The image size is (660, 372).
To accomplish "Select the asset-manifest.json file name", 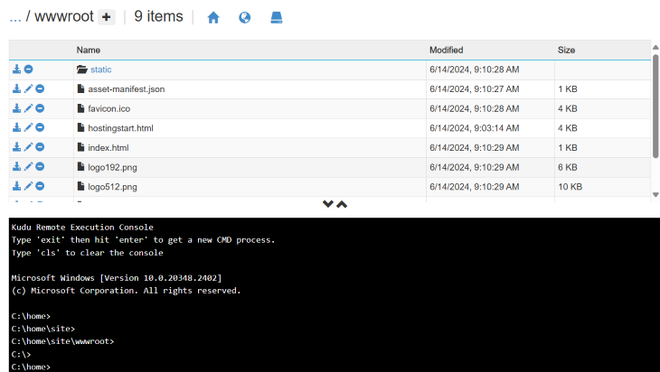I will coord(126,89).
